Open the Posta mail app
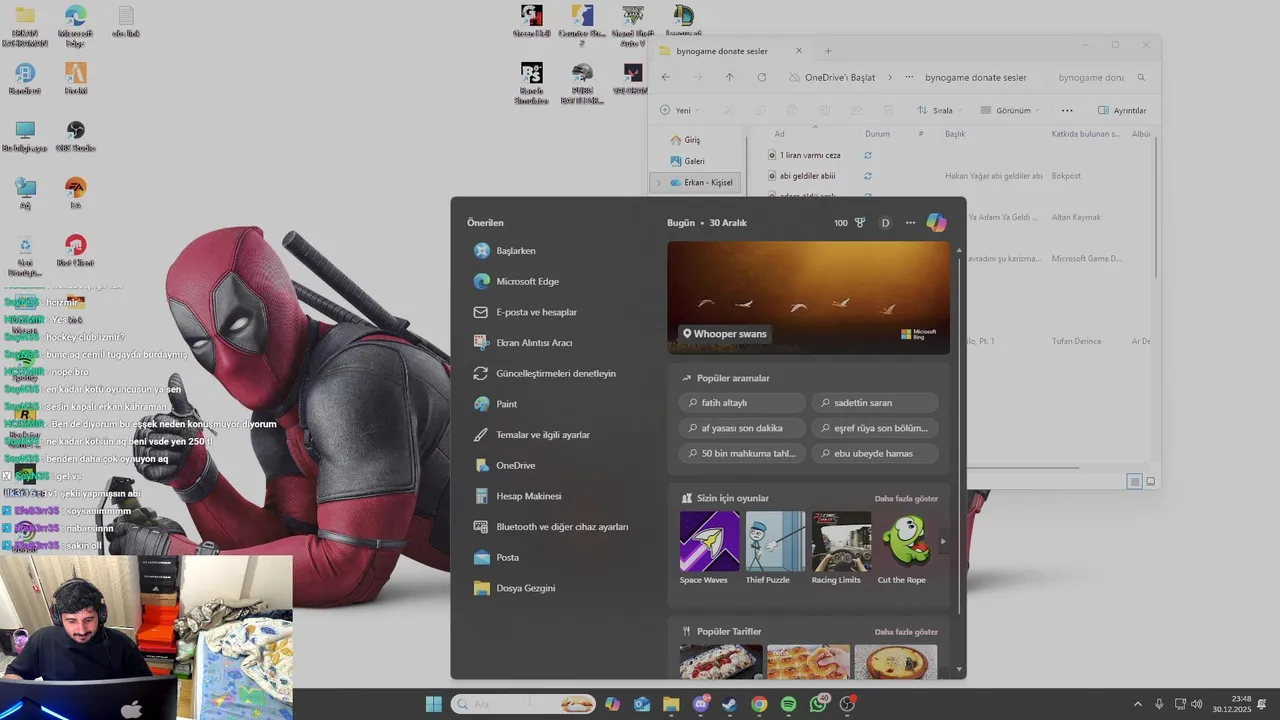1280x720 pixels. tap(496, 558)
